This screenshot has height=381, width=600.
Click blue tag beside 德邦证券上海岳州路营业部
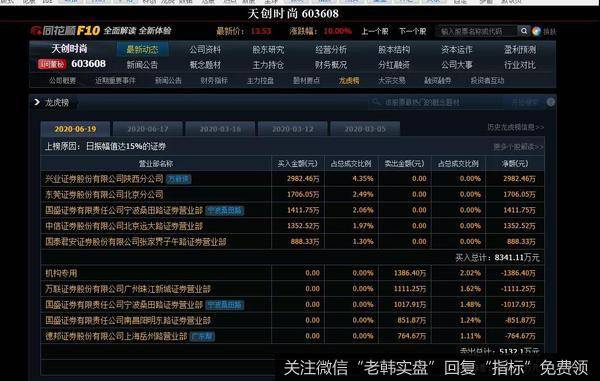point(202,336)
